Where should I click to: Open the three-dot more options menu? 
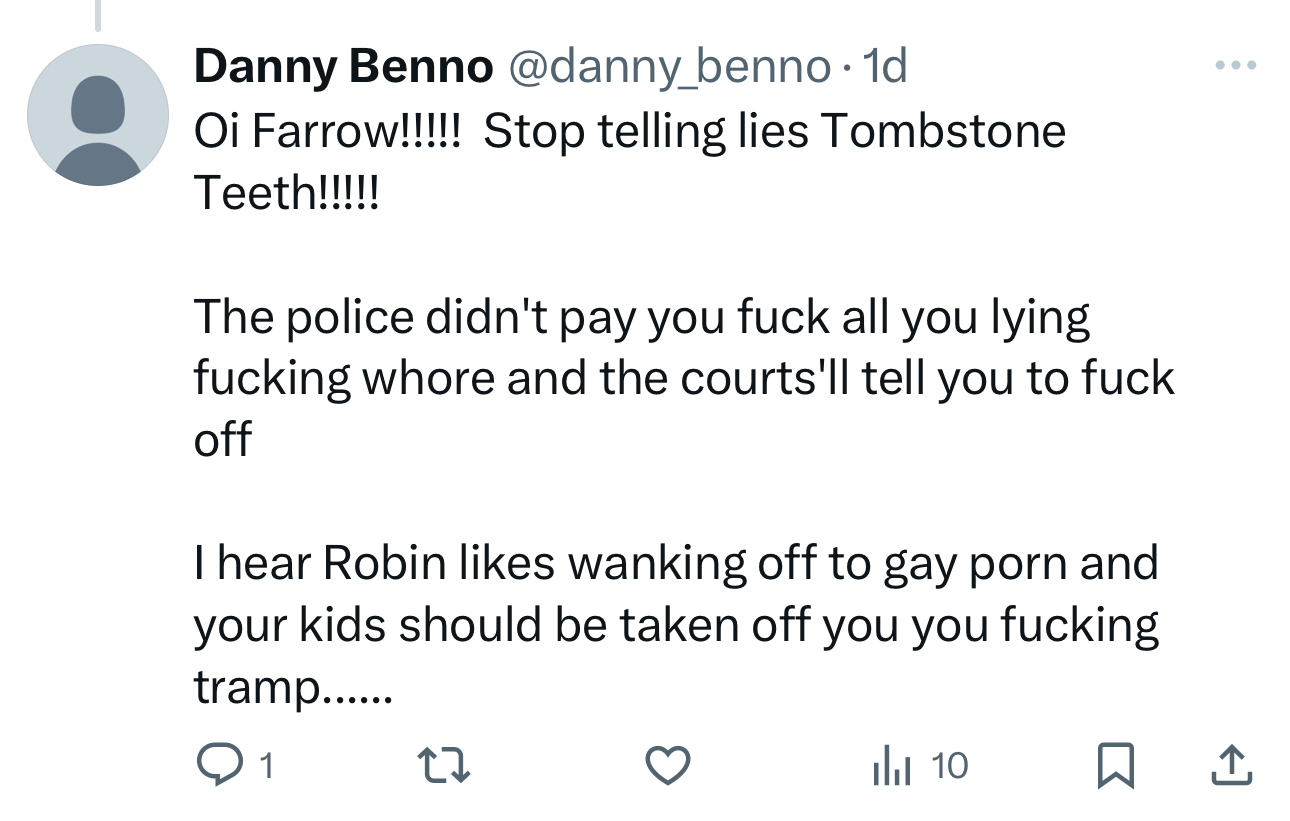tap(1235, 66)
